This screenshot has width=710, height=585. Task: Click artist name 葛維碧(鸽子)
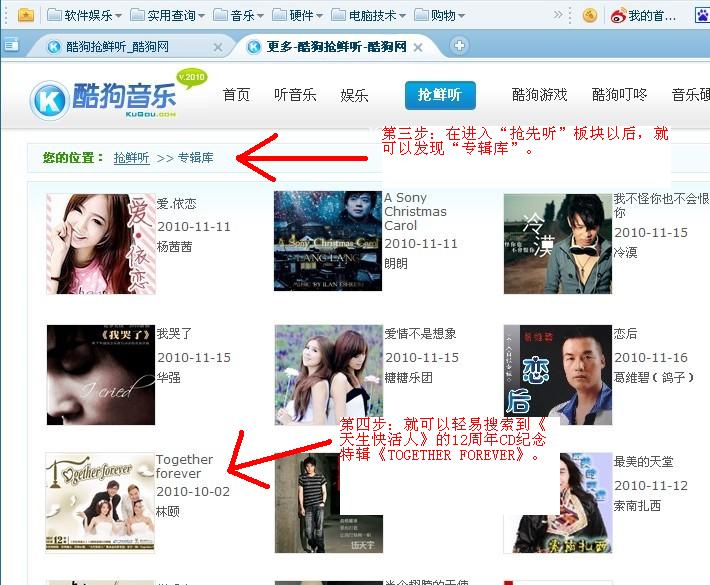(x=654, y=377)
